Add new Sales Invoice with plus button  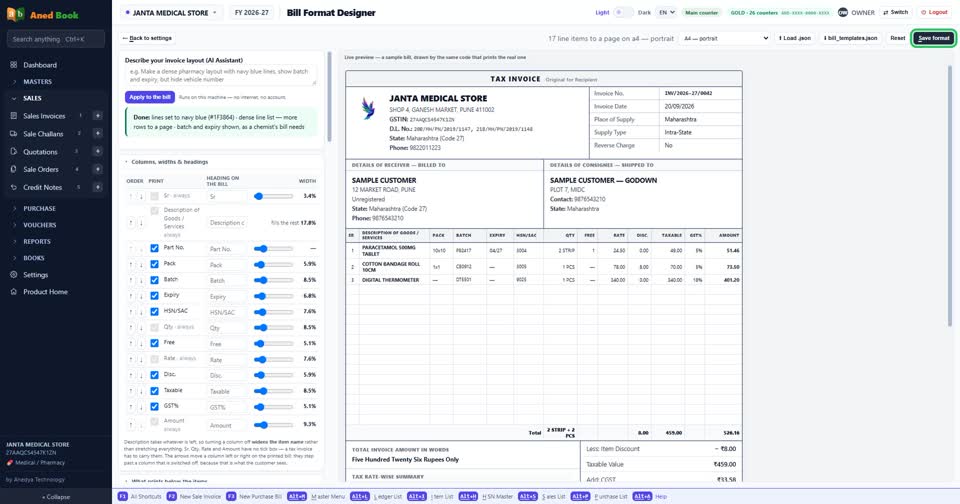(97, 116)
